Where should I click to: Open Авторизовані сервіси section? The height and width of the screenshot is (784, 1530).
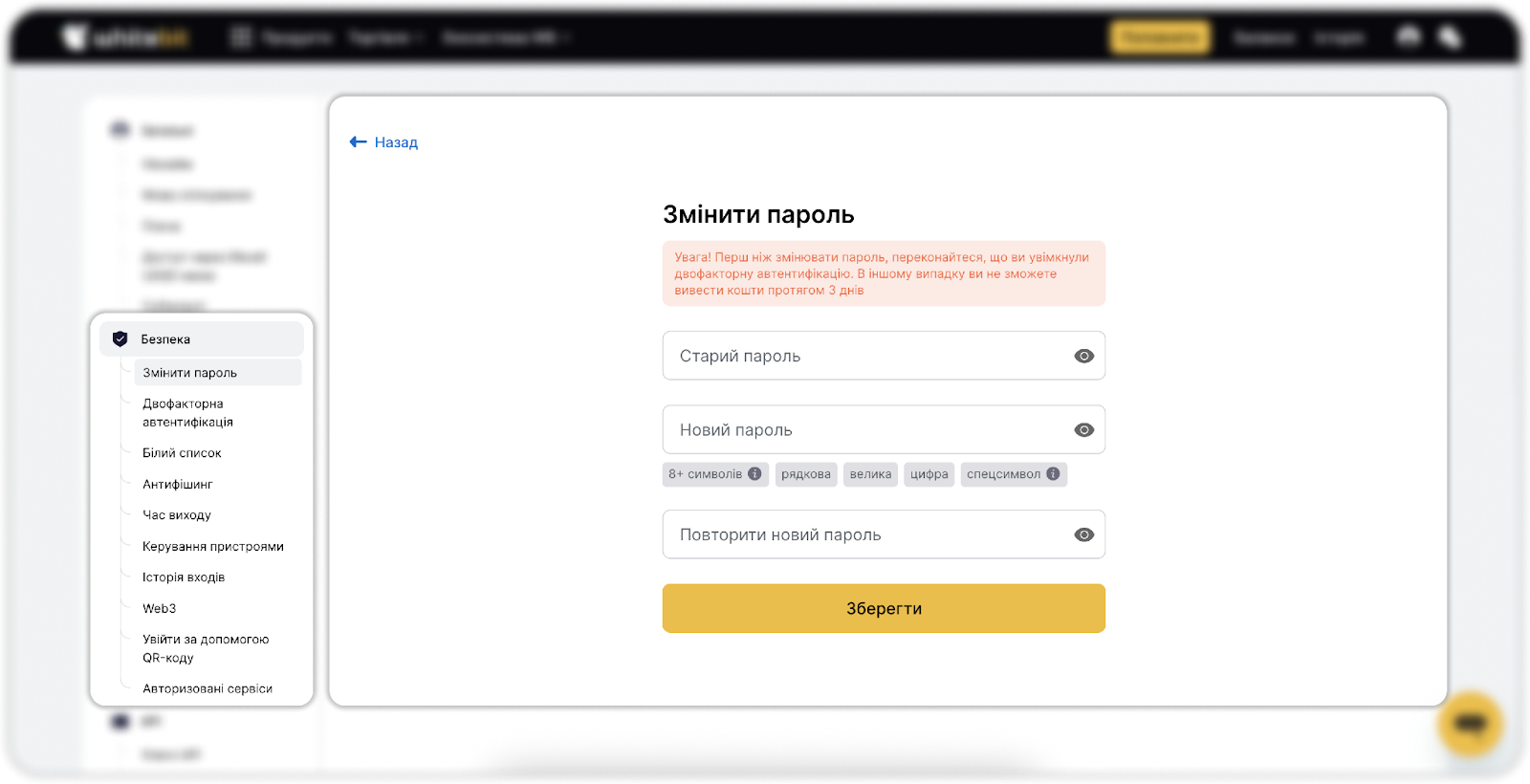(208, 689)
